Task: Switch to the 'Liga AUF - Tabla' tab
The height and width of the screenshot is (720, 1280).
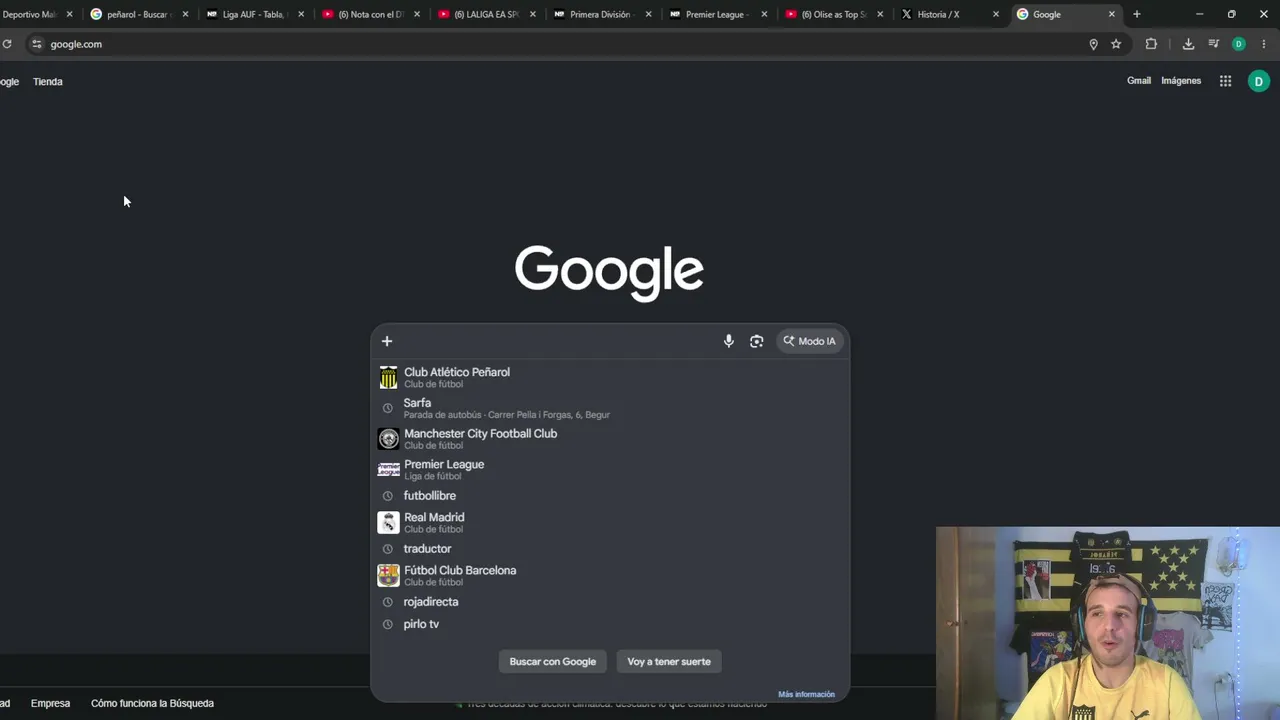Action: pyautogui.click(x=255, y=14)
